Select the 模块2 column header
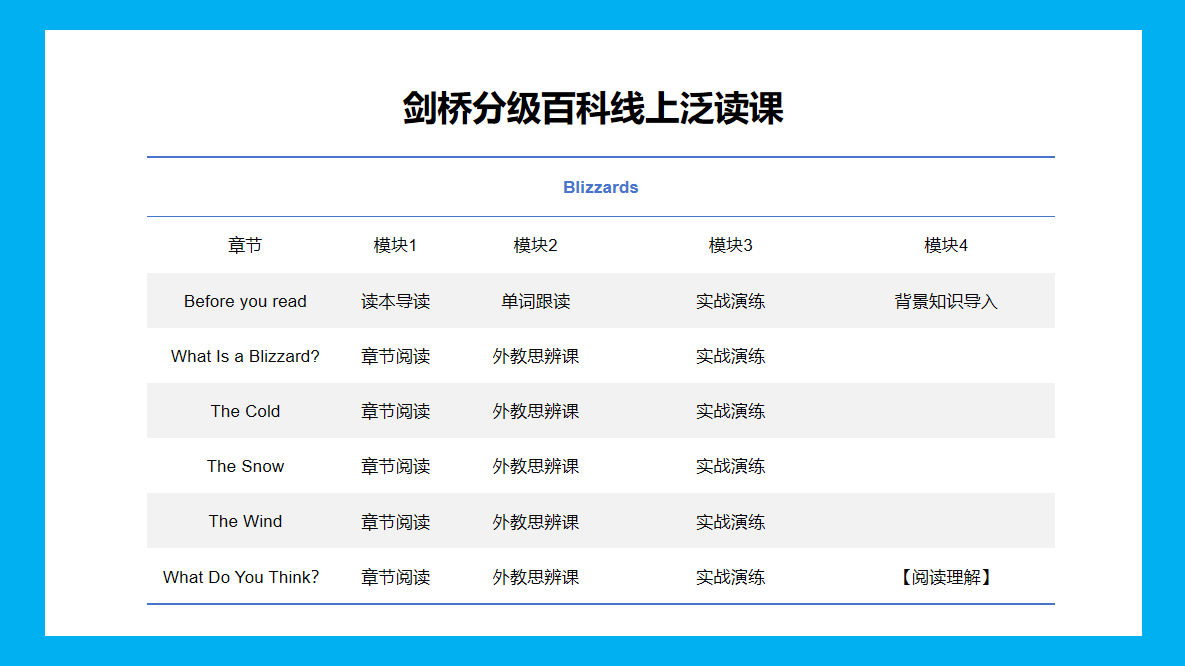Viewport: 1185px width, 666px height. [x=535, y=244]
